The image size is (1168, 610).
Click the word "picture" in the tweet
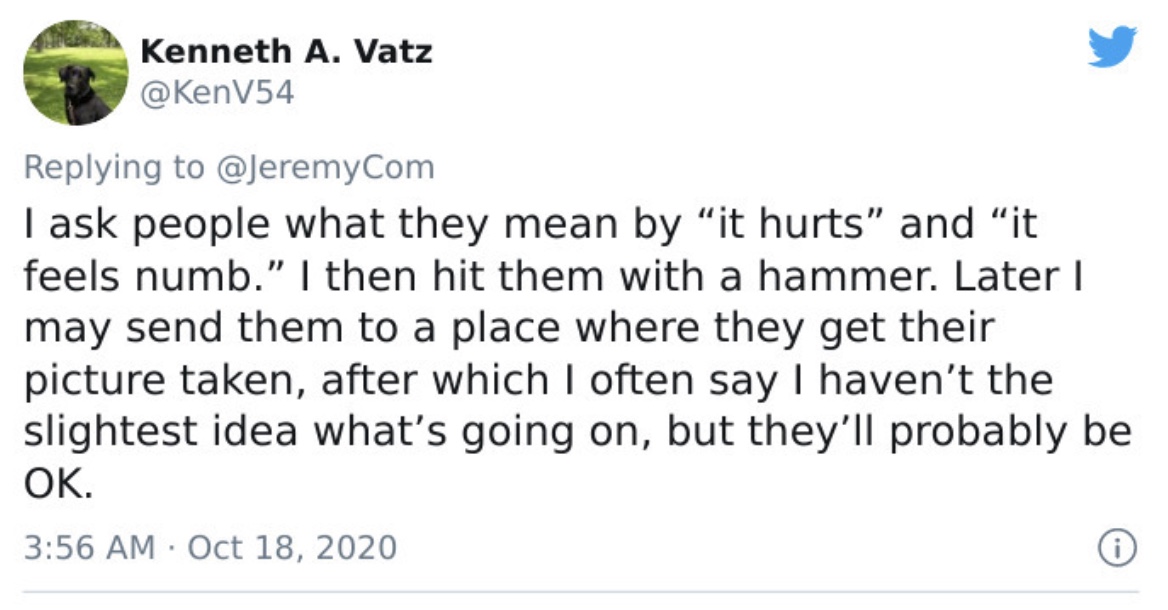tap(94, 381)
